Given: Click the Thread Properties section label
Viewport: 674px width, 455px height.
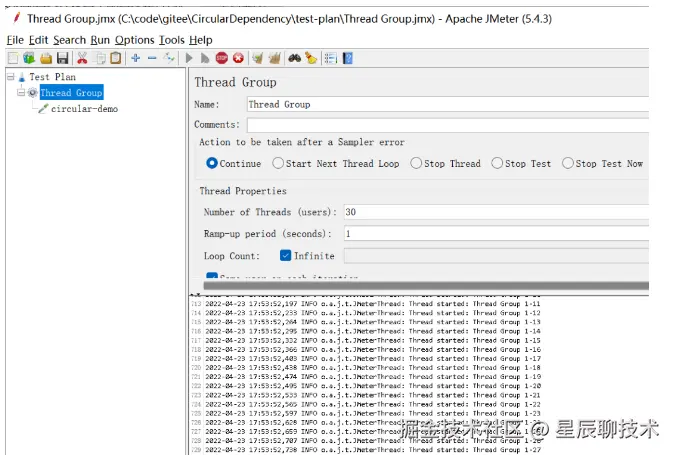Looking at the screenshot, I should (243, 191).
